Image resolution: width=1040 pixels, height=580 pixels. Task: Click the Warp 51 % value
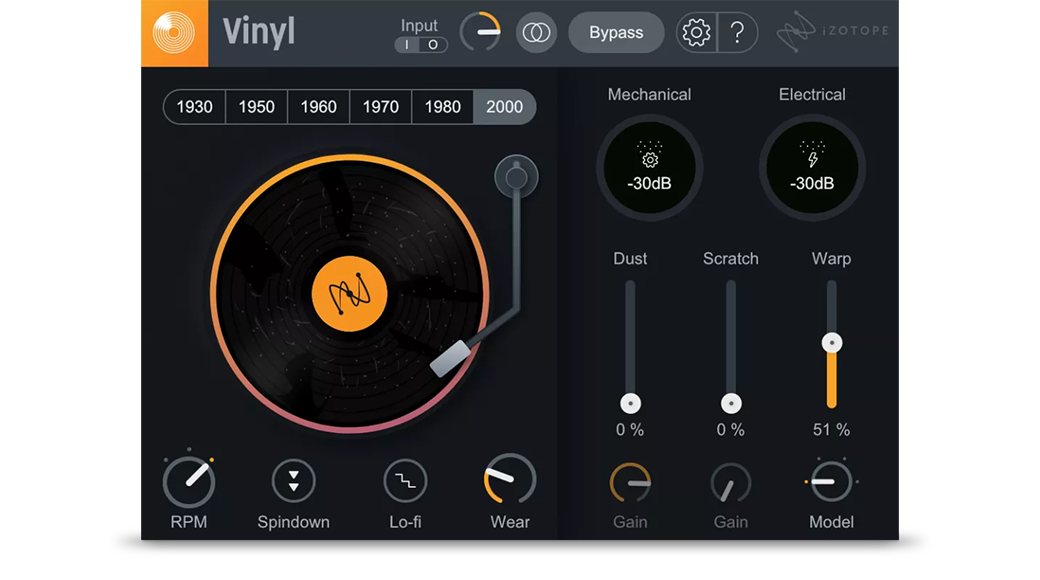[x=832, y=430]
